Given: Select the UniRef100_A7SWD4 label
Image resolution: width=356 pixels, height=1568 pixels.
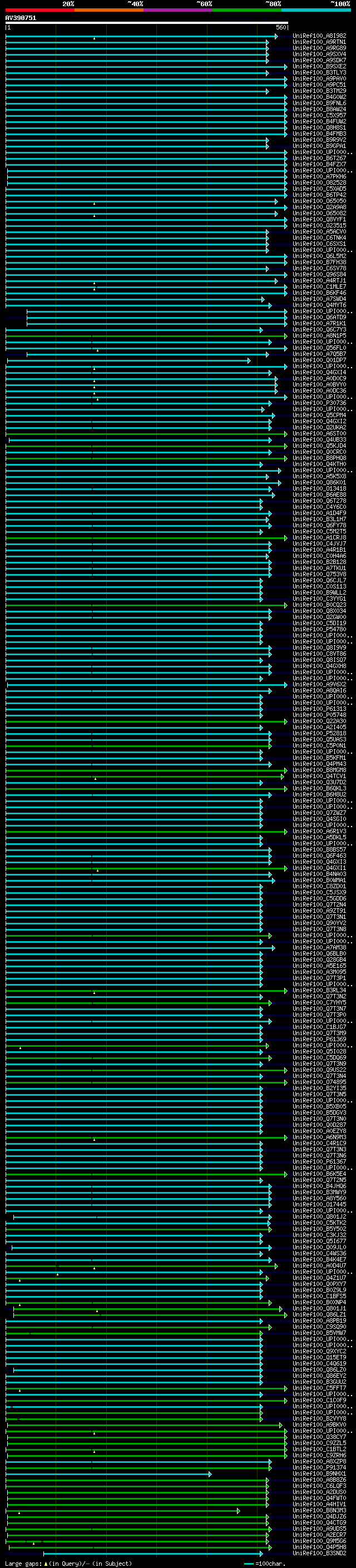Looking at the screenshot, I should [319, 299].
